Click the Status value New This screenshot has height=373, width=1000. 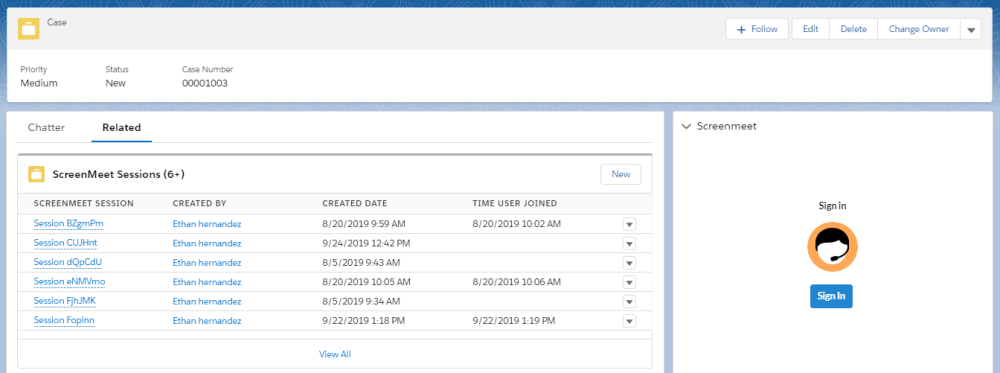[115, 83]
